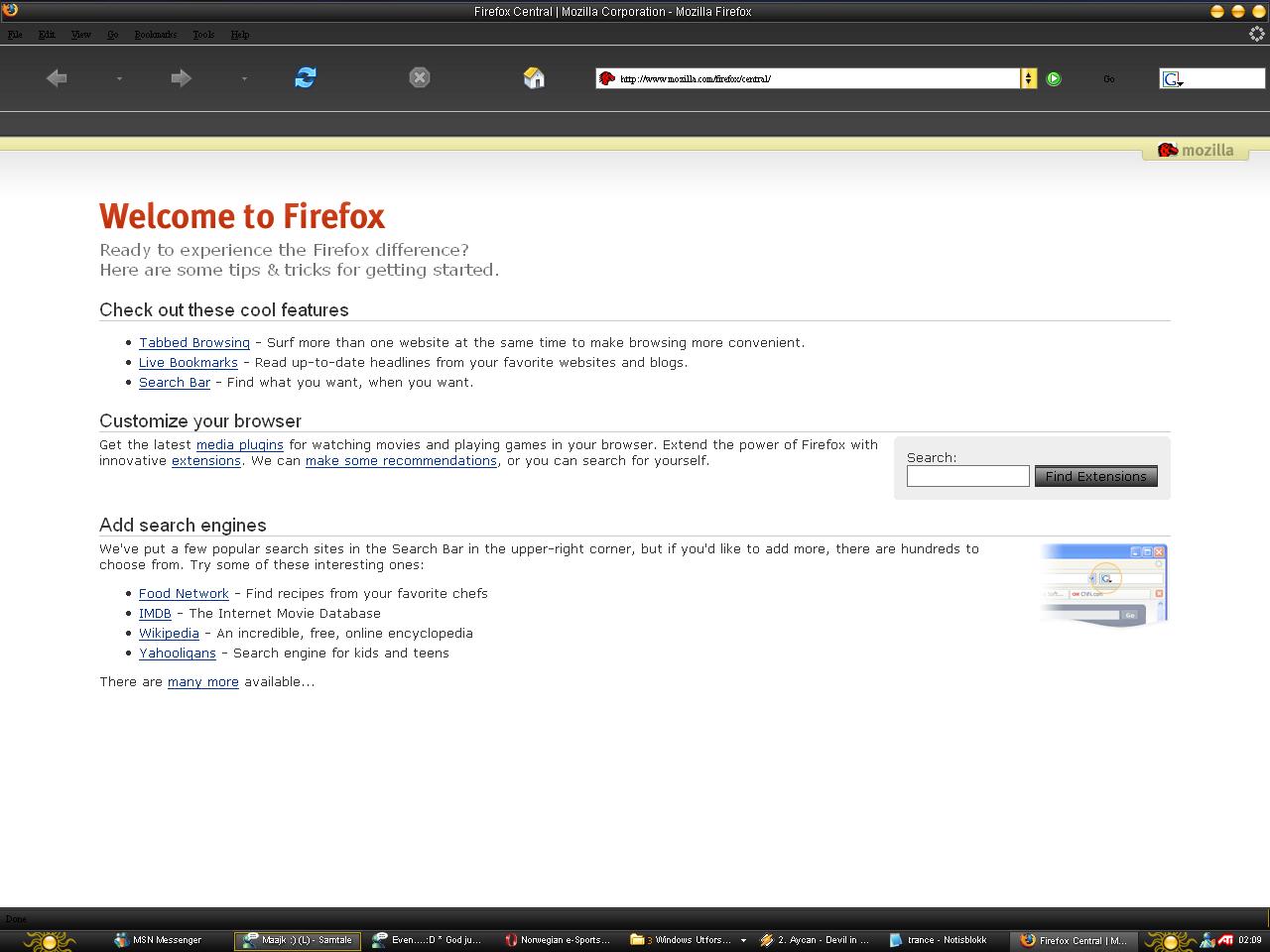The height and width of the screenshot is (952, 1270).
Task: Open the Help menu
Action: [x=240, y=34]
